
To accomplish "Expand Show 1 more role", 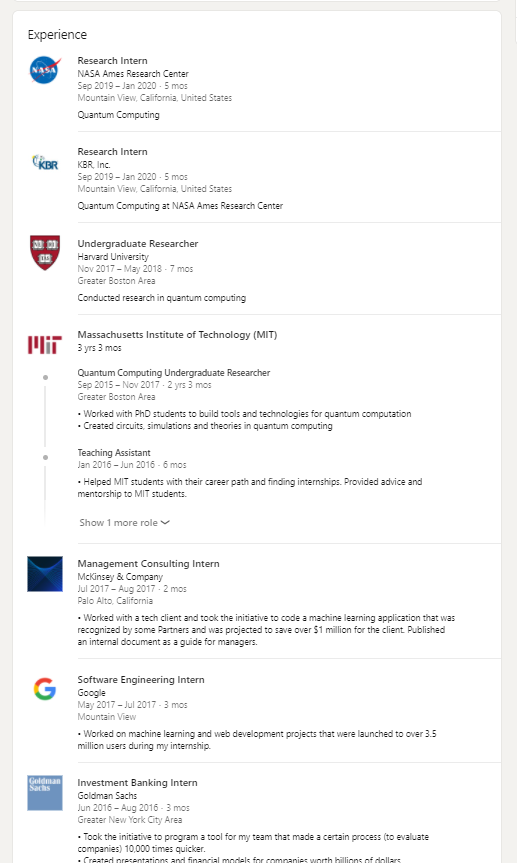I will point(124,523).
